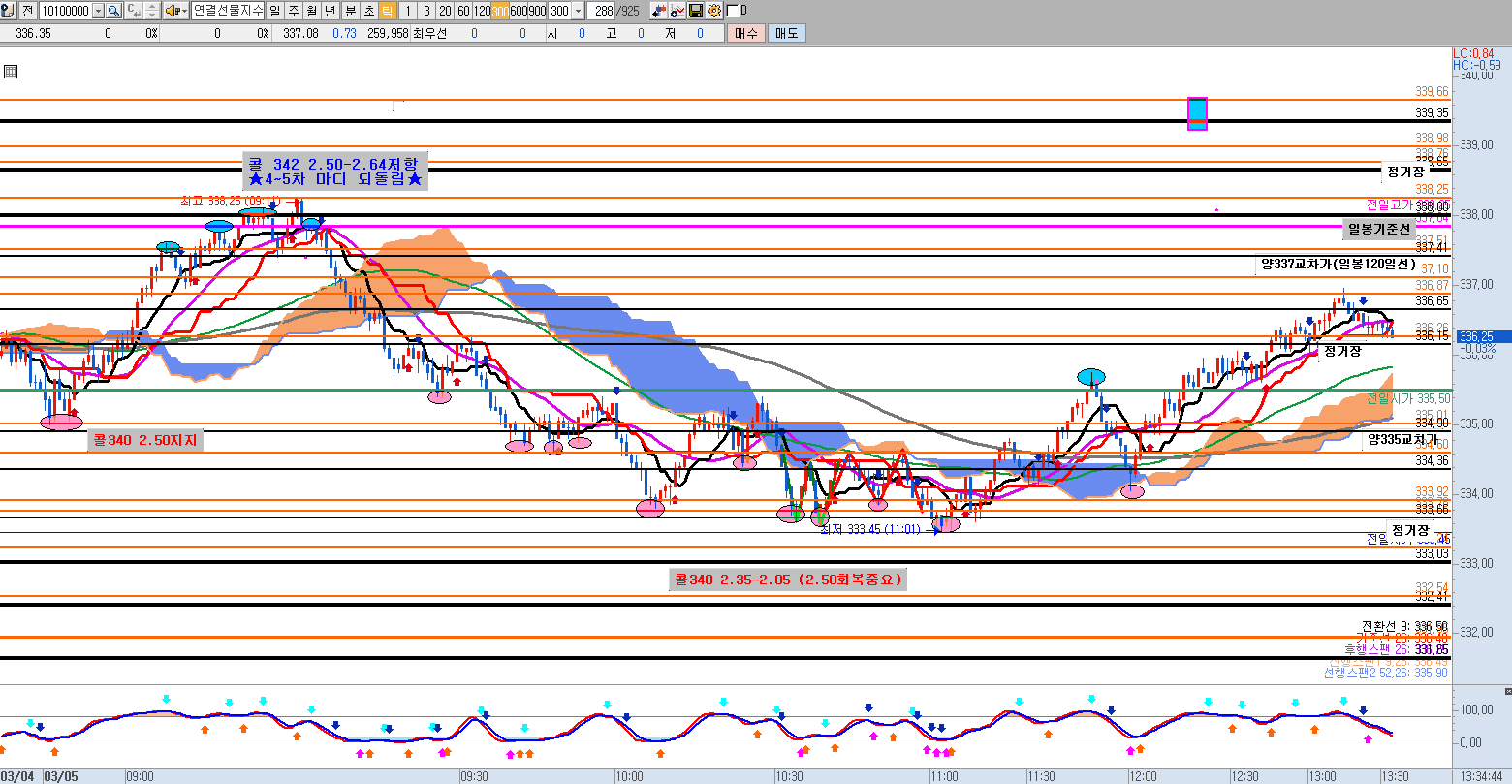Select the 600 tick interval

(x=520, y=11)
